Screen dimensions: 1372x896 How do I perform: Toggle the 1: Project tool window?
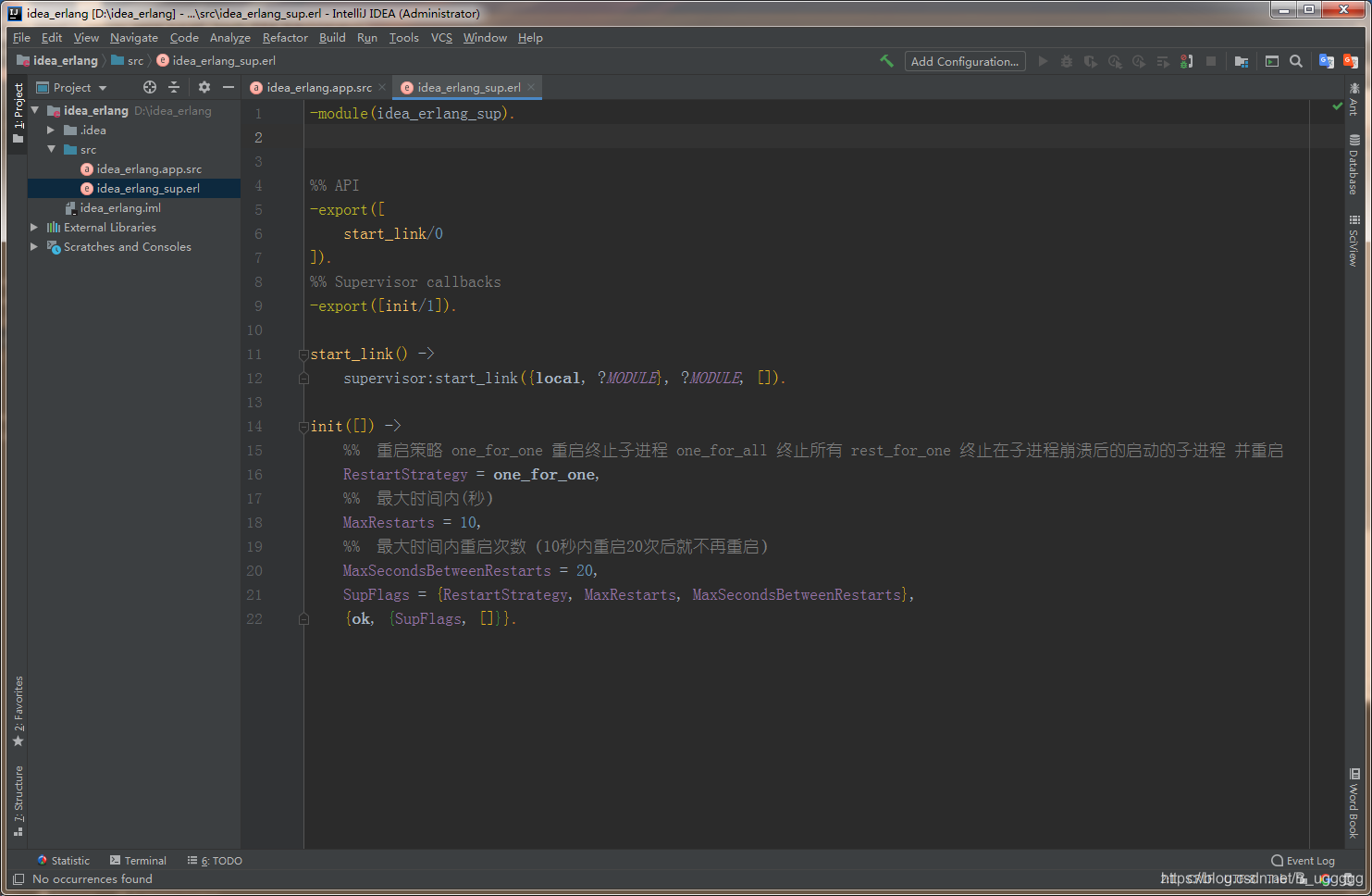click(18, 113)
